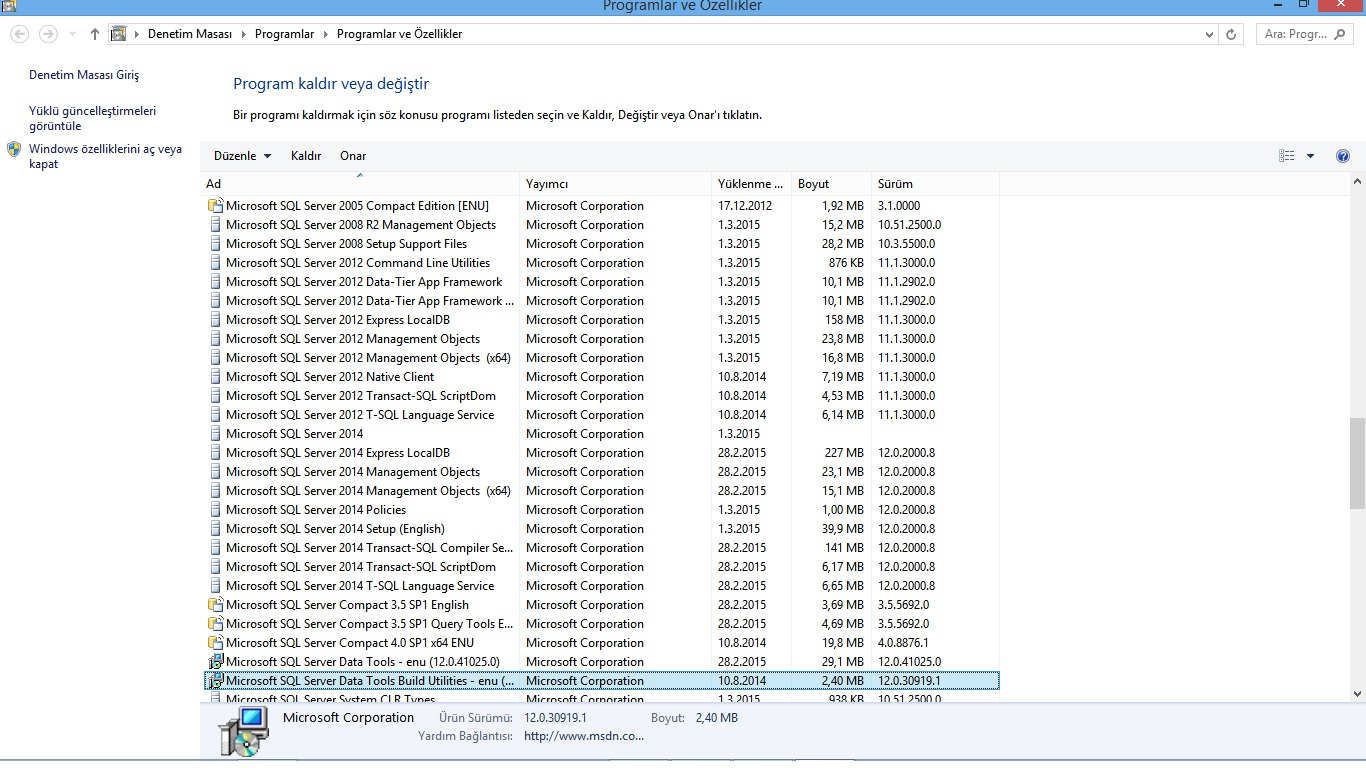Click the Control Panel icon in address bar

[119, 34]
